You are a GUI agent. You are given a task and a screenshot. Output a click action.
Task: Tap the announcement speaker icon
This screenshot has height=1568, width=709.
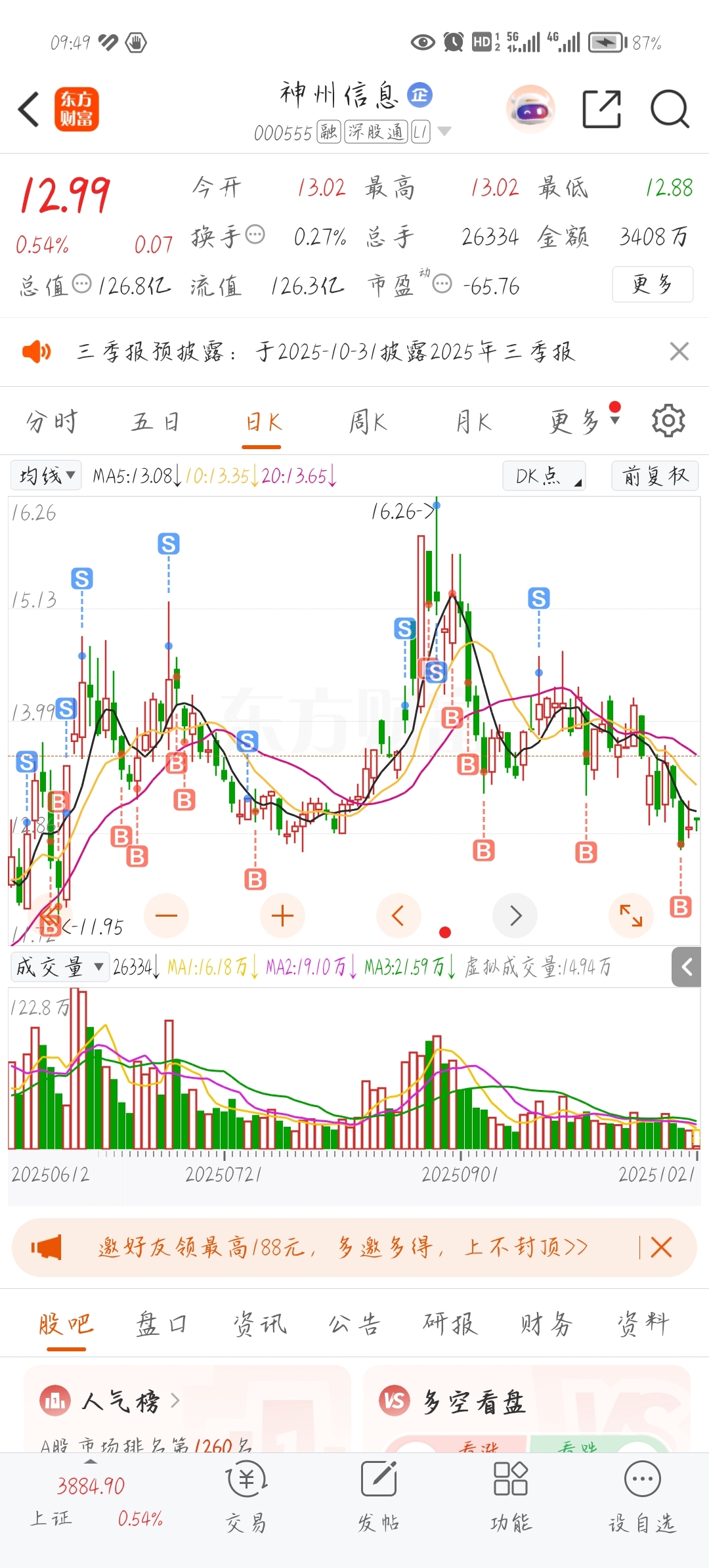(36, 352)
